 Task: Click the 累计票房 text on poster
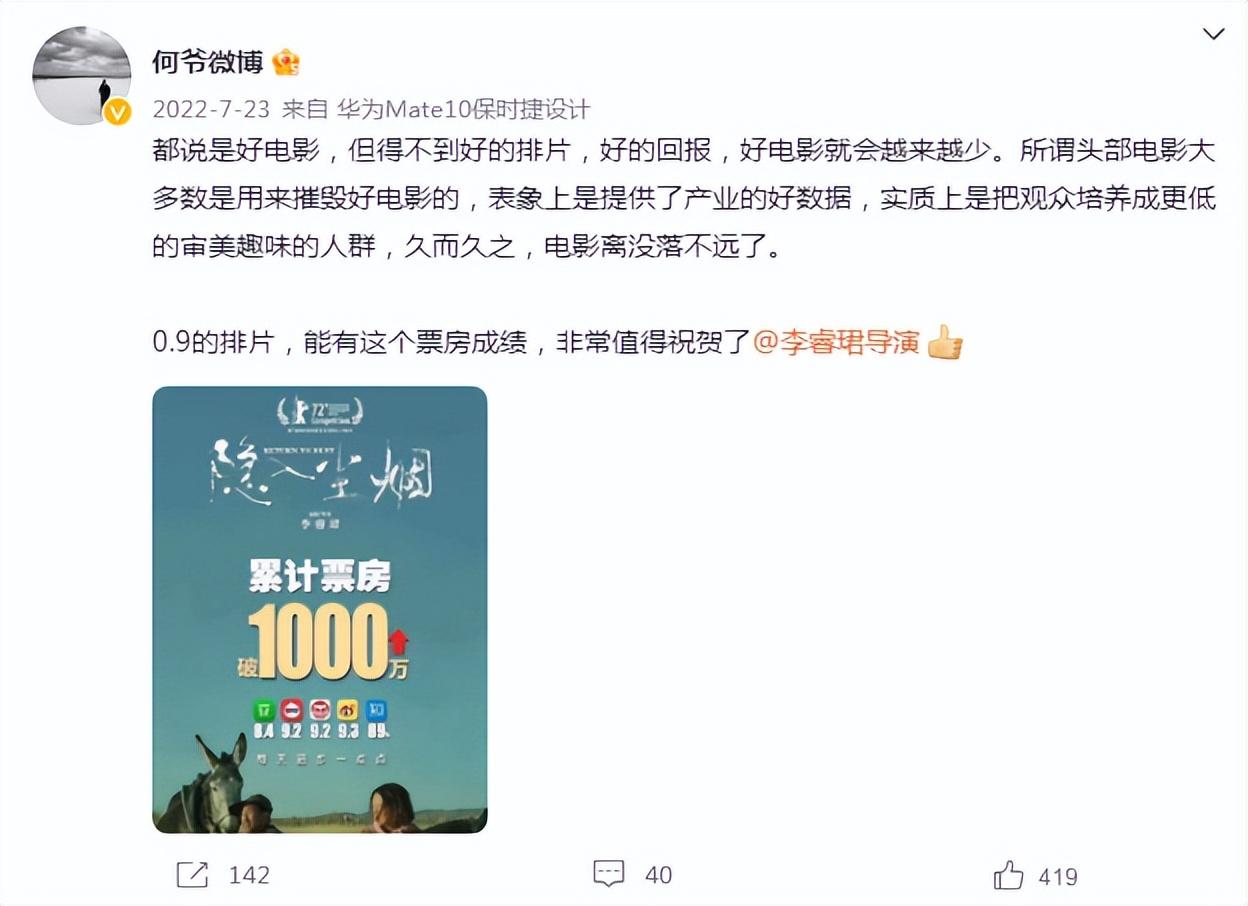click(x=320, y=577)
